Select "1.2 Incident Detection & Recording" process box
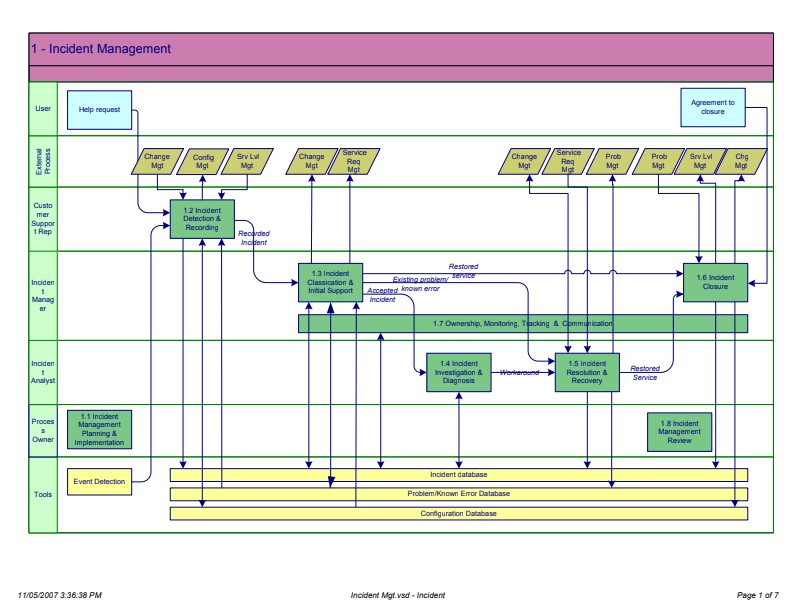The width and height of the screenshot is (798, 602). pyautogui.click(x=202, y=219)
